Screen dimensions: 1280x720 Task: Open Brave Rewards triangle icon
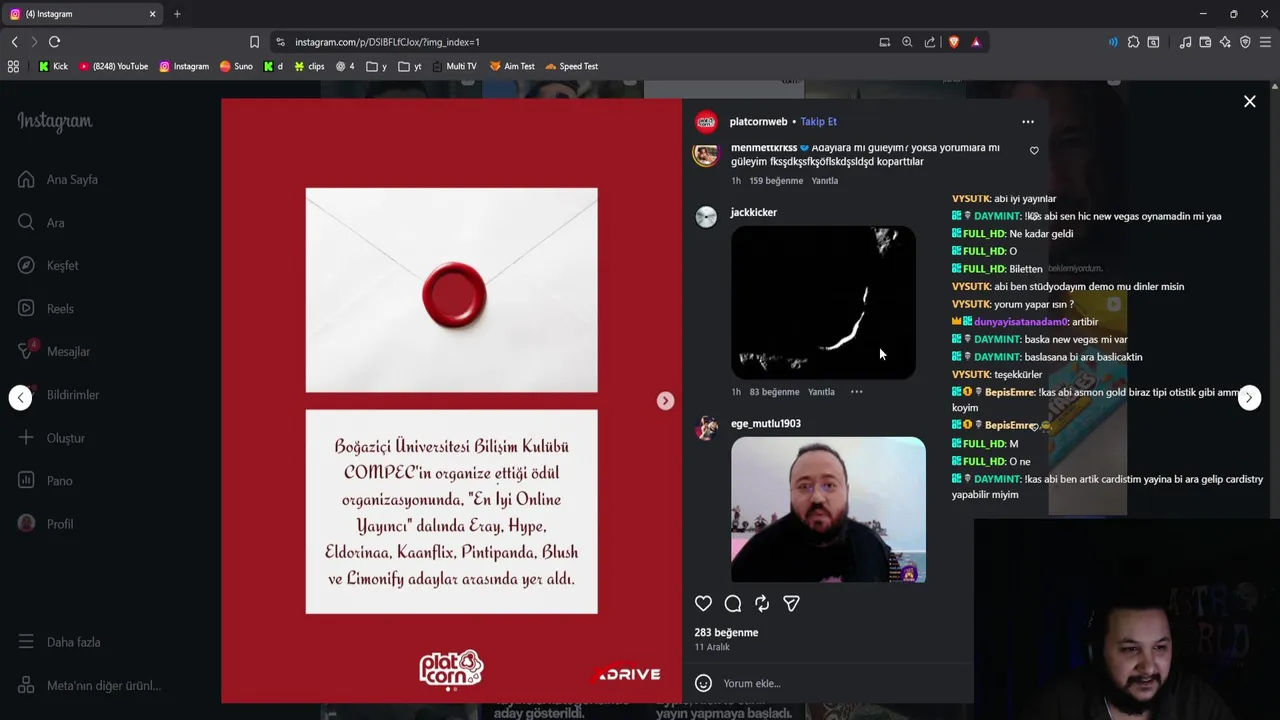point(976,42)
